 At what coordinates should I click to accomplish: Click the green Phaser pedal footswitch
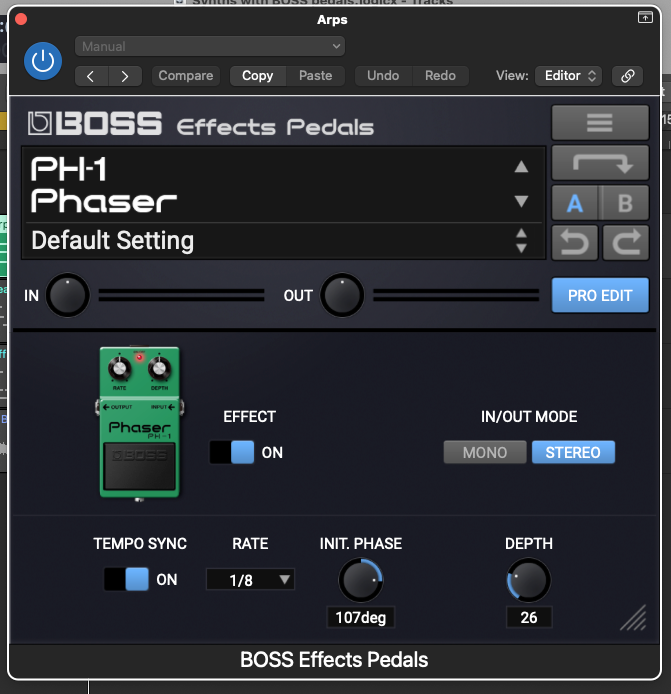[x=139, y=466]
